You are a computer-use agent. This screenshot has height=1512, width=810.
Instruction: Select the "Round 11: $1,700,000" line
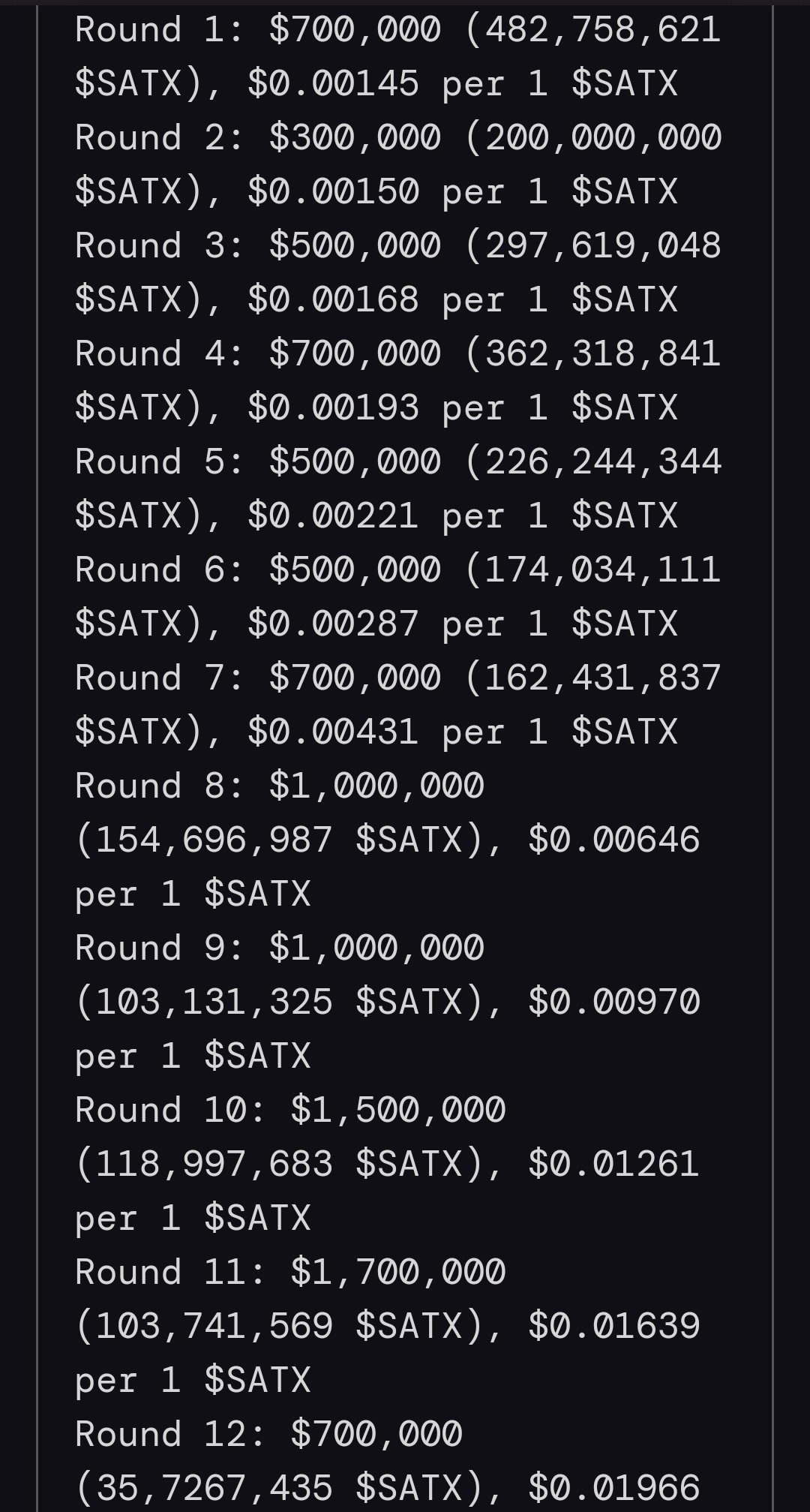click(290, 1273)
